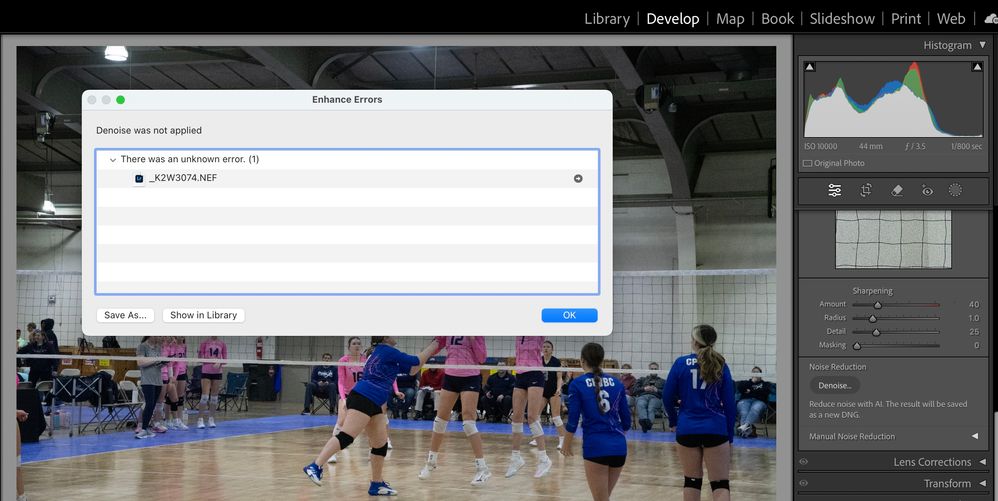
Task: Click 'Denoise was not applied' text
Action: tap(149, 131)
